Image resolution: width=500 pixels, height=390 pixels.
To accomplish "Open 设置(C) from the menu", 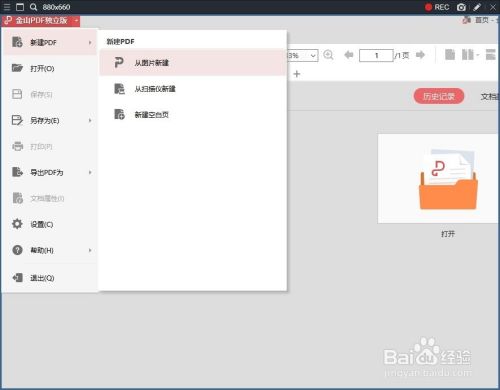I will click(x=50, y=224).
